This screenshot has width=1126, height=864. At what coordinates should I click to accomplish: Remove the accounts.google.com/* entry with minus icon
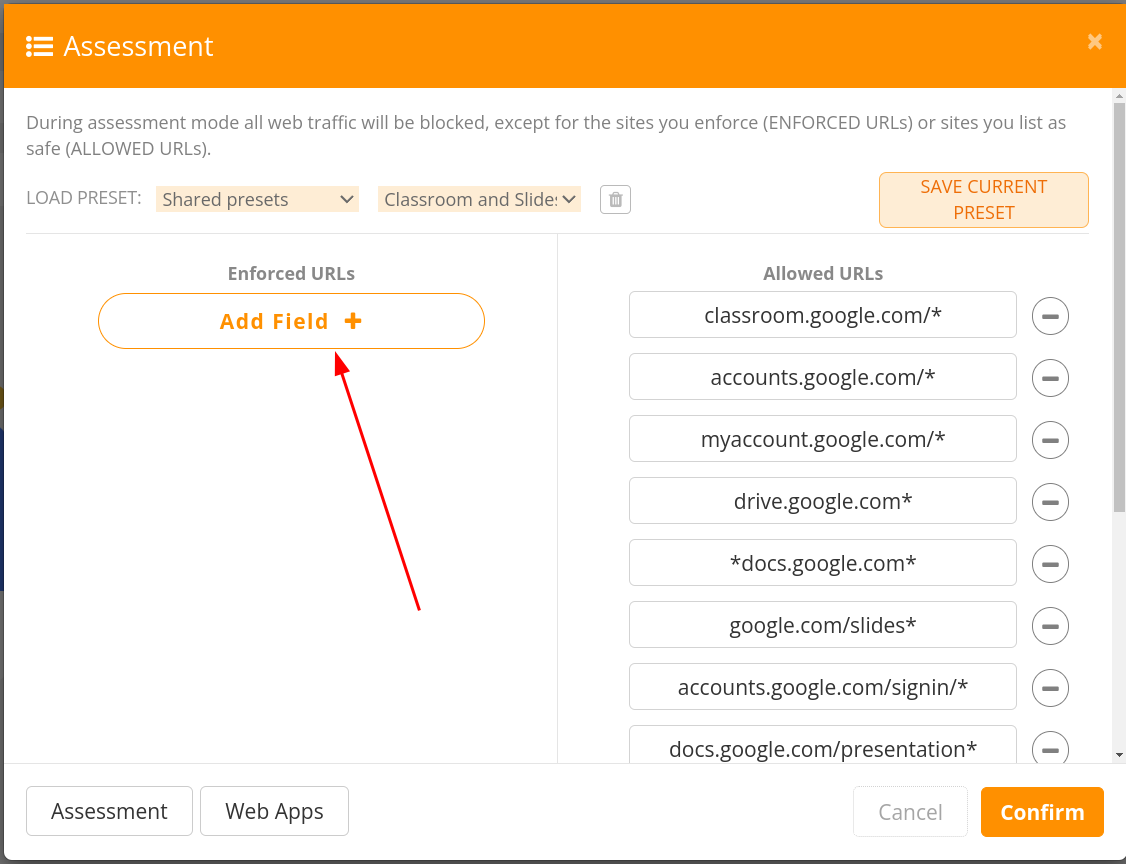(x=1050, y=378)
